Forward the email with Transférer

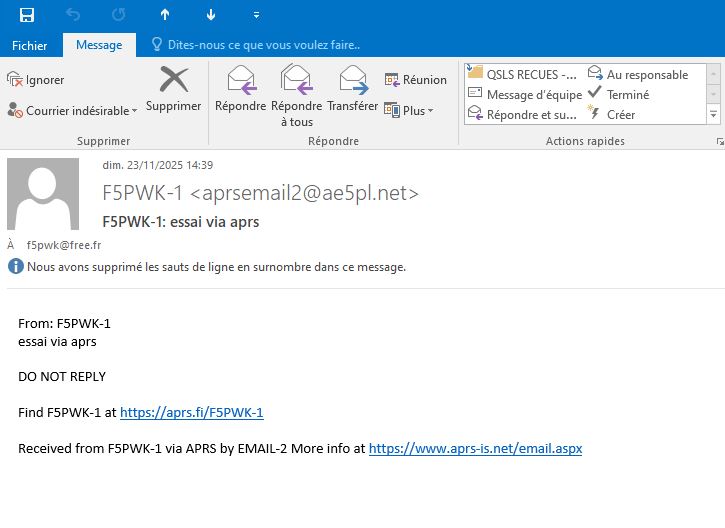pyautogui.click(x=352, y=89)
